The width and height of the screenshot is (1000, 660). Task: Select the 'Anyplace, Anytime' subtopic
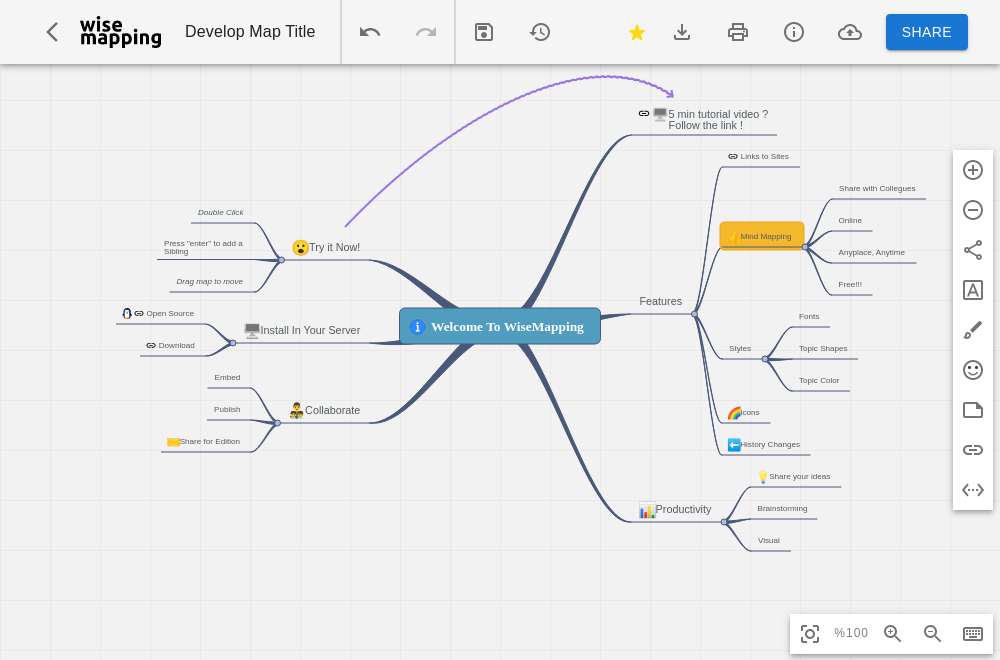coord(871,253)
